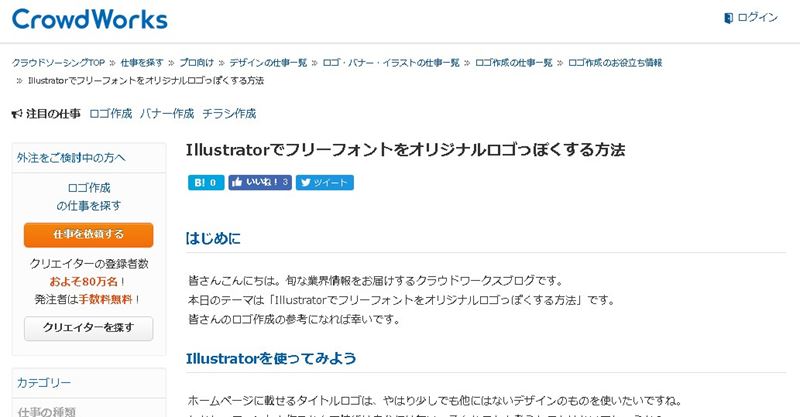This screenshot has height=417, width=800.
Task: Go to 仕事を探す breadcrumb
Action: (x=141, y=62)
